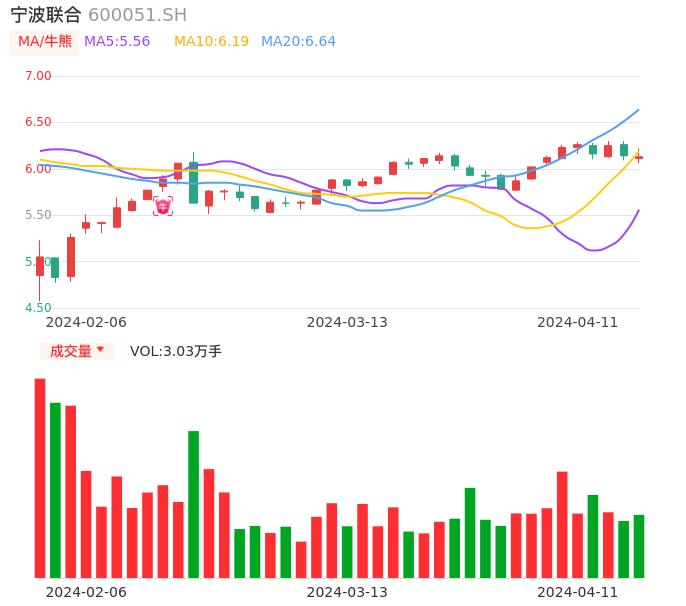This screenshot has width=686, height=606.
Task: Click the 2024-04-11 date under the volume chart
Action: [x=578, y=592]
